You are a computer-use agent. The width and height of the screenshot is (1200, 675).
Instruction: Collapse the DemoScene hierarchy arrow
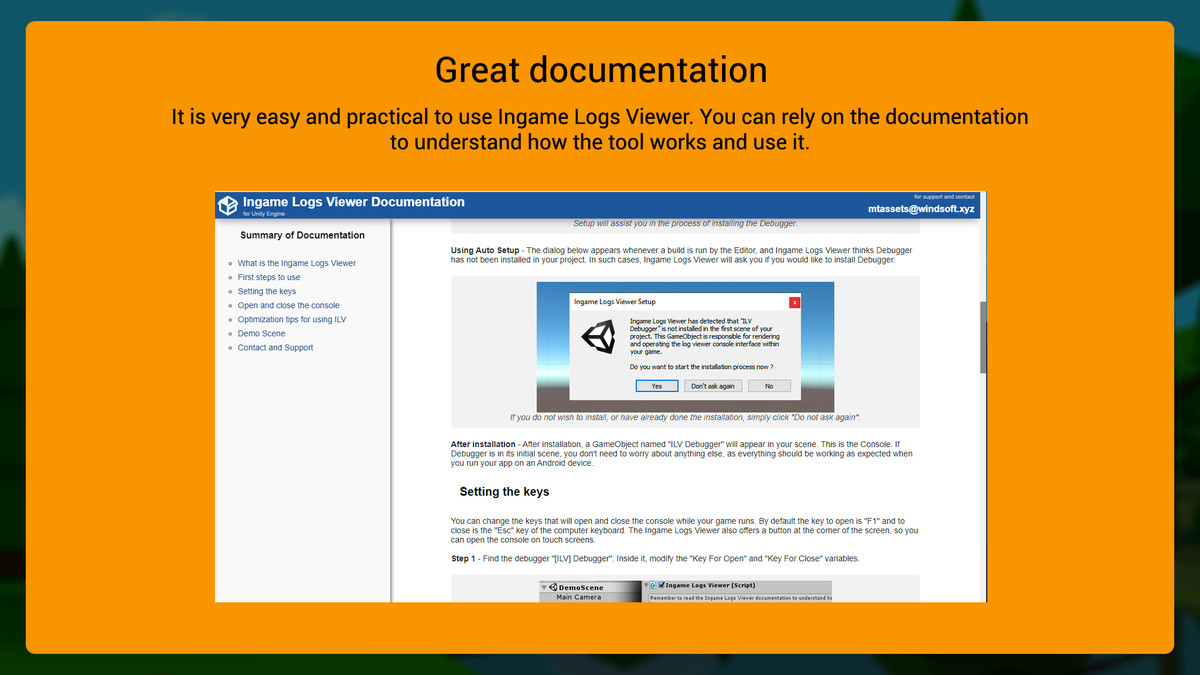[x=544, y=588]
